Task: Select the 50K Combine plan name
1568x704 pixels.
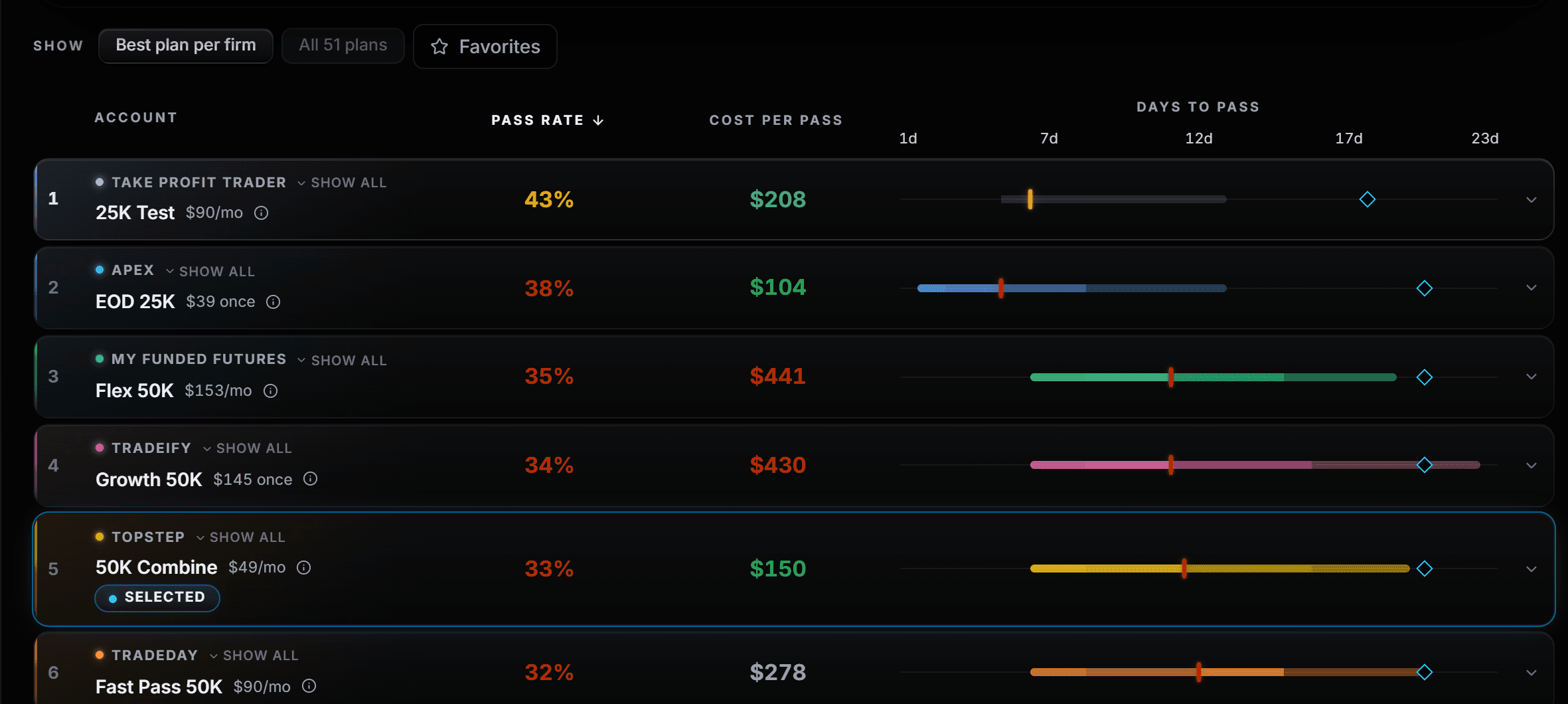Action: [157, 567]
